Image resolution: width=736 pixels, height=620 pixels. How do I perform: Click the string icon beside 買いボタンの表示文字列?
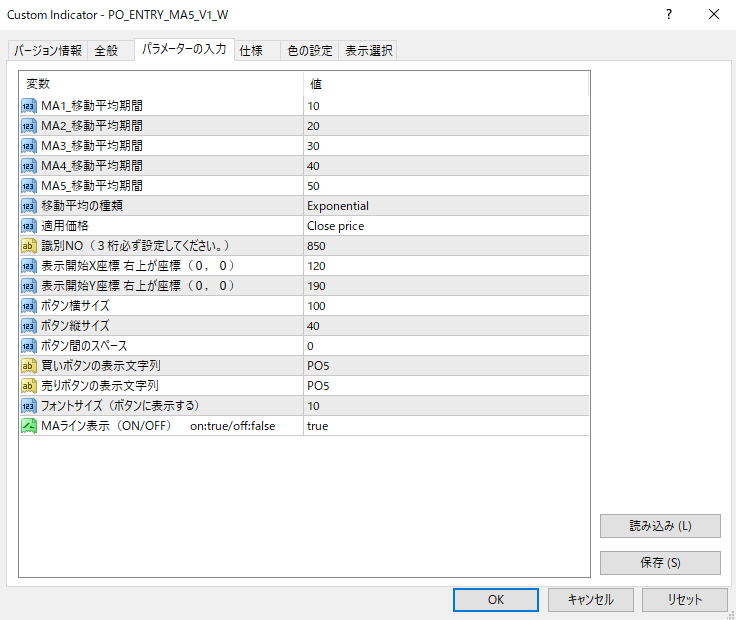[x=29, y=366]
